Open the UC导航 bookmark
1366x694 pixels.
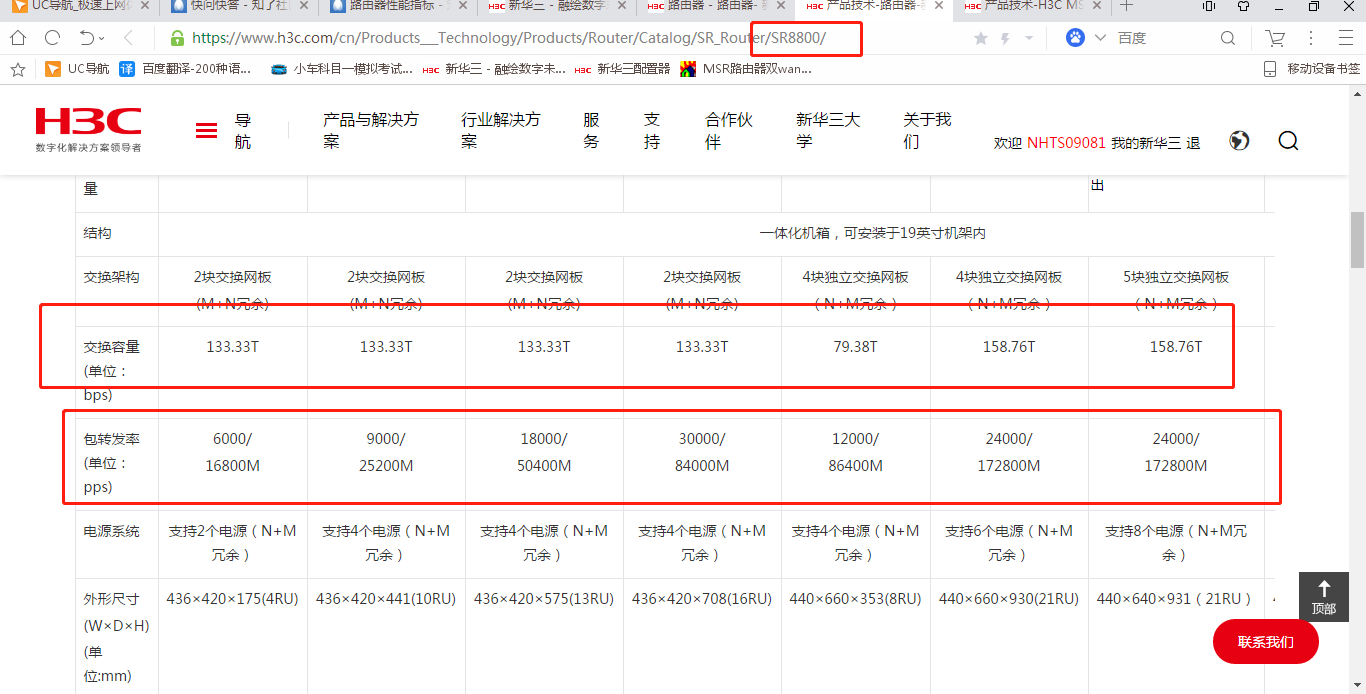click(x=77, y=69)
